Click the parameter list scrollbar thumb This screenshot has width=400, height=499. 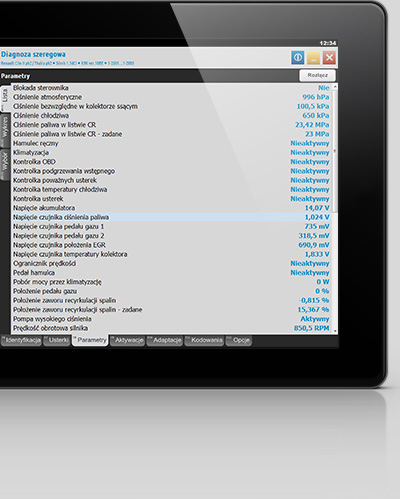335,152
